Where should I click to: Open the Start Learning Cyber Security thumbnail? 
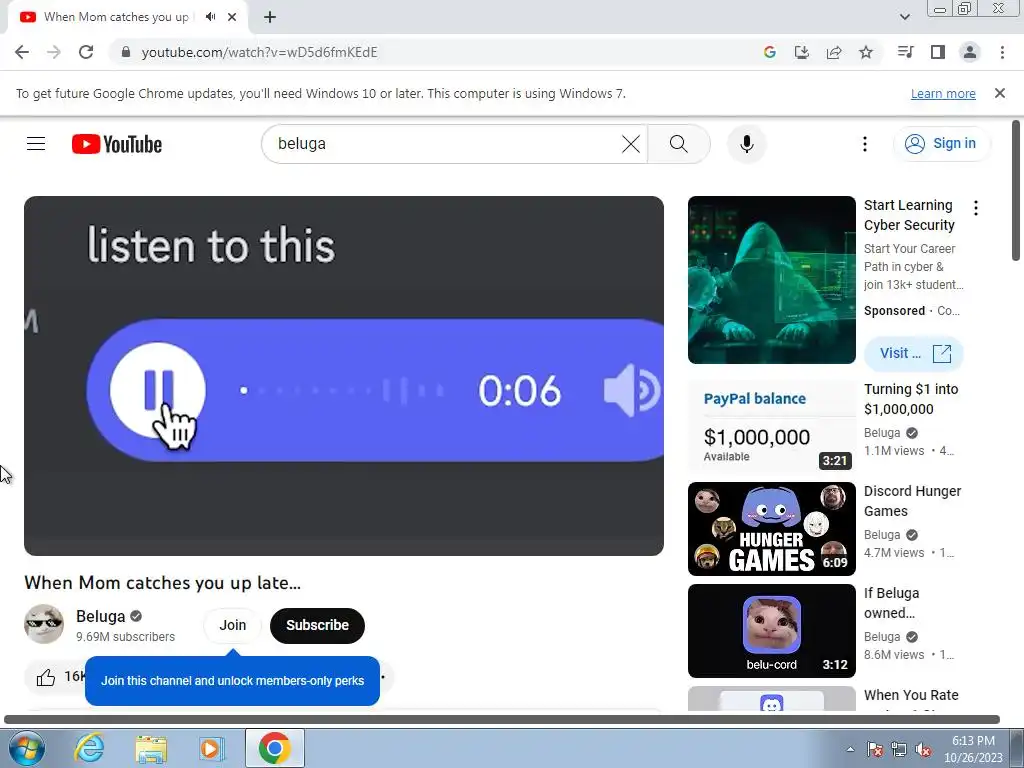tap(771, 280)
